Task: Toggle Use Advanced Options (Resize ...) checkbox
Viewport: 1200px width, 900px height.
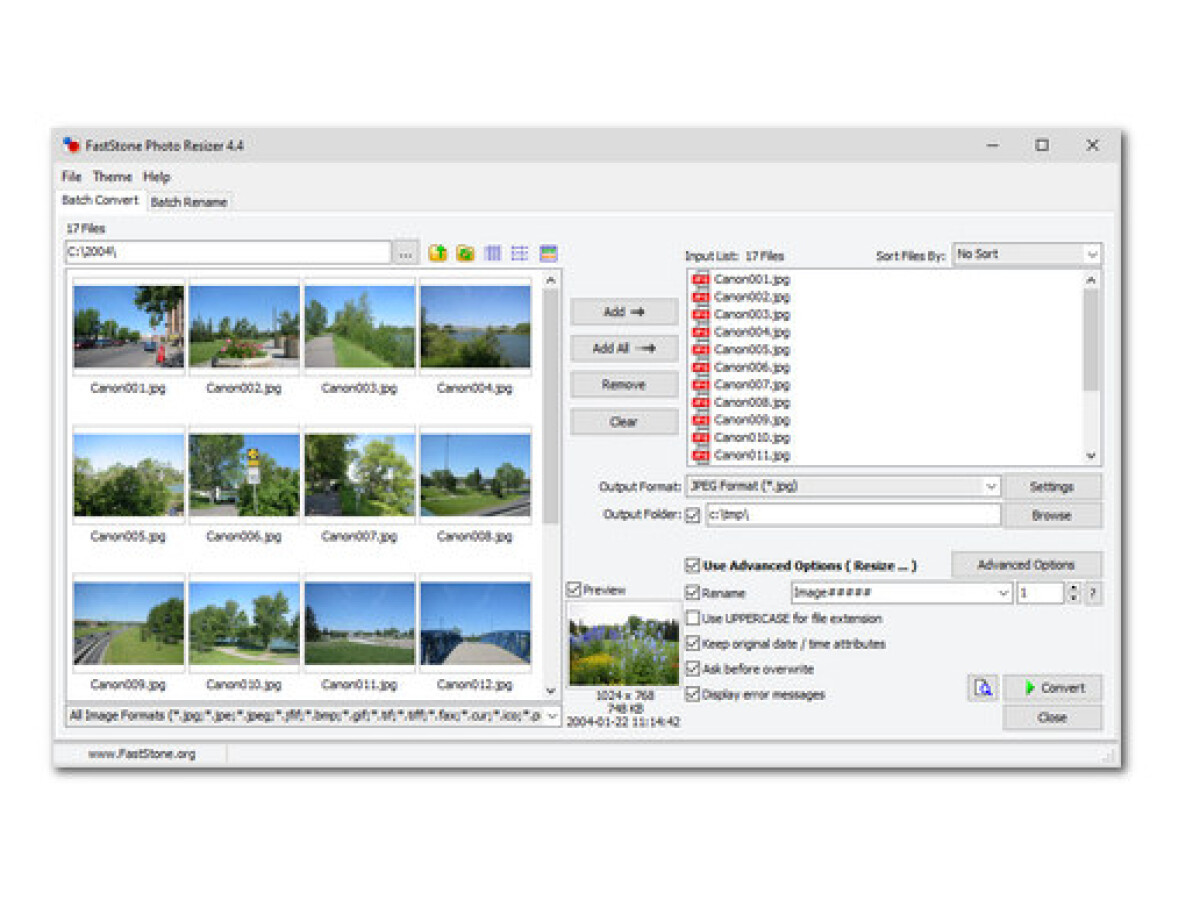Action: (693, 566)
